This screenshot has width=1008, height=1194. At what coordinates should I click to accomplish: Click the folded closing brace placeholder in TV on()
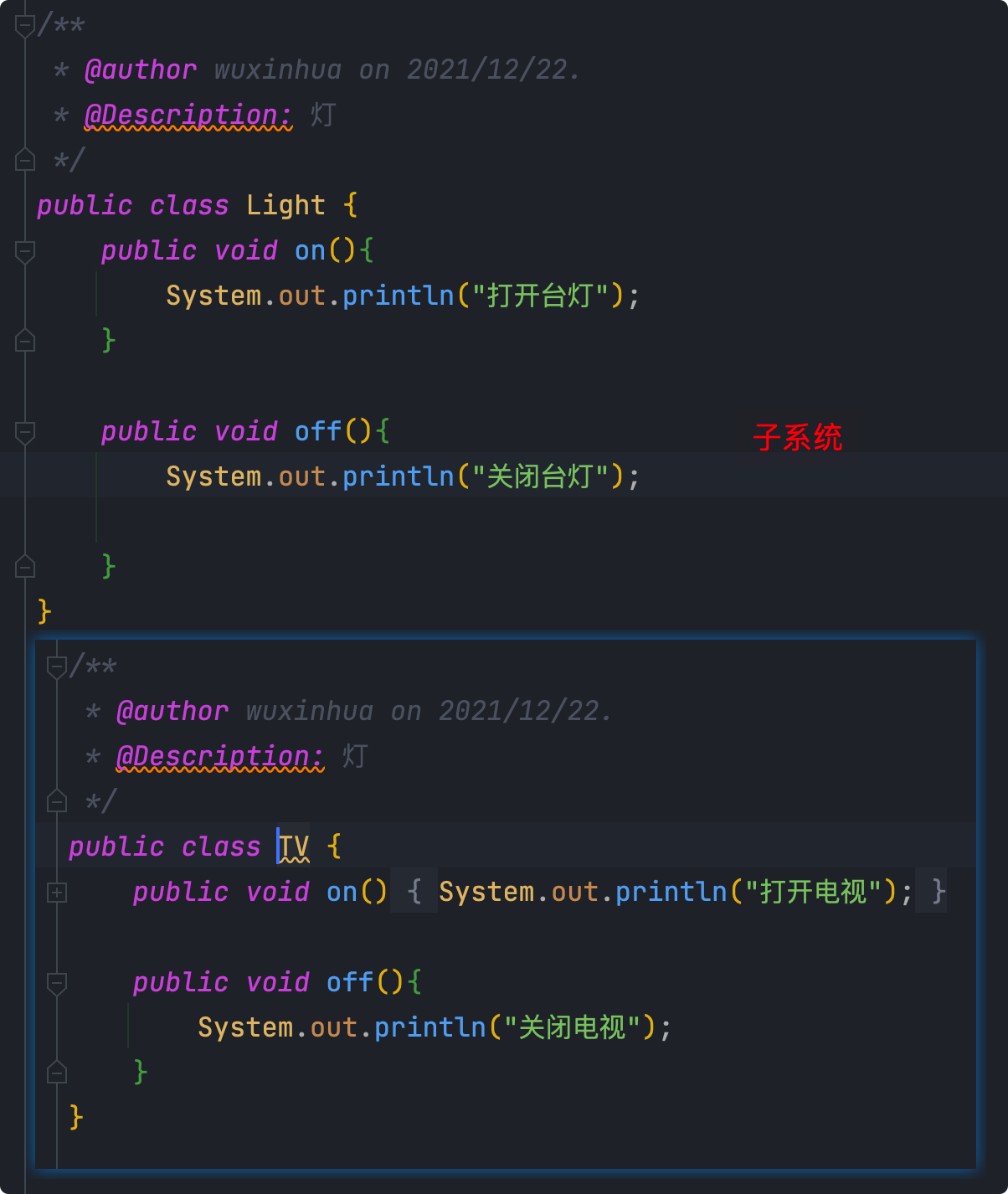939,892
